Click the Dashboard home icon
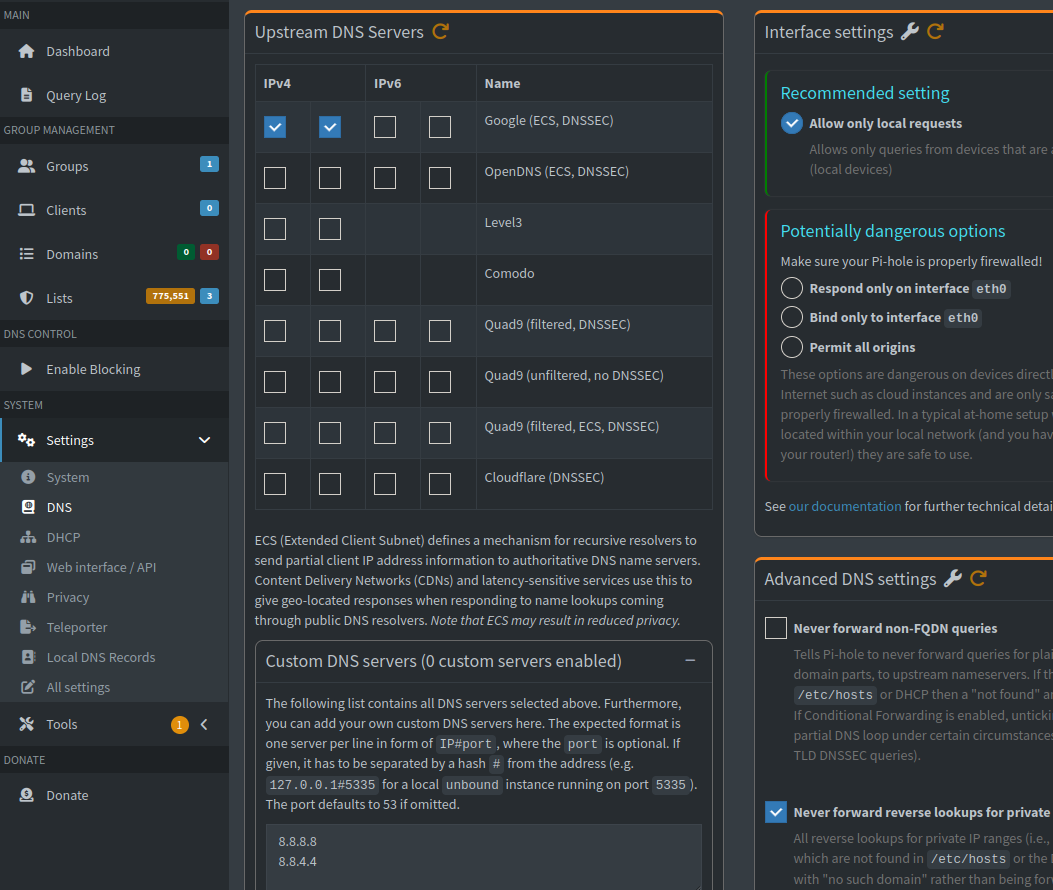 [x=27, y=51]
